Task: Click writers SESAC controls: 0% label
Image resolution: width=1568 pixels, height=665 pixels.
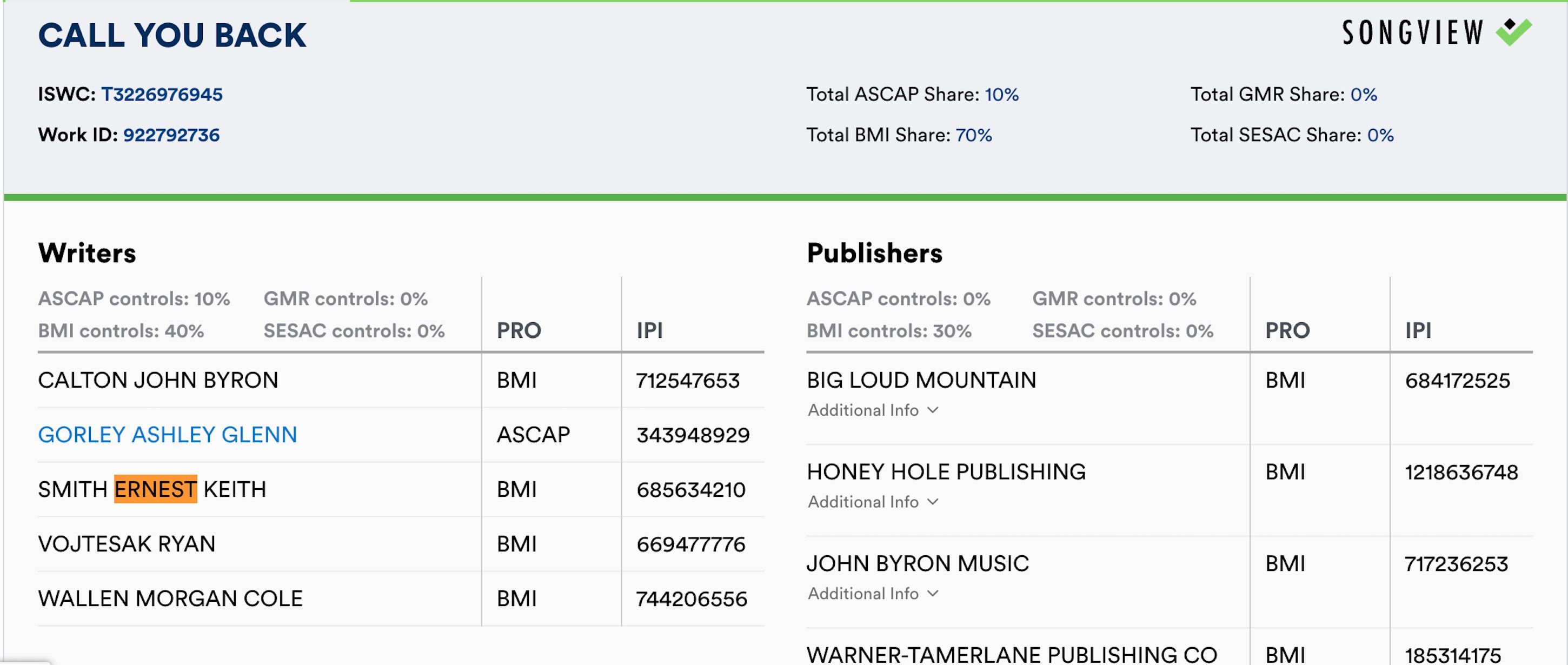Action: [x=354, y=331]
